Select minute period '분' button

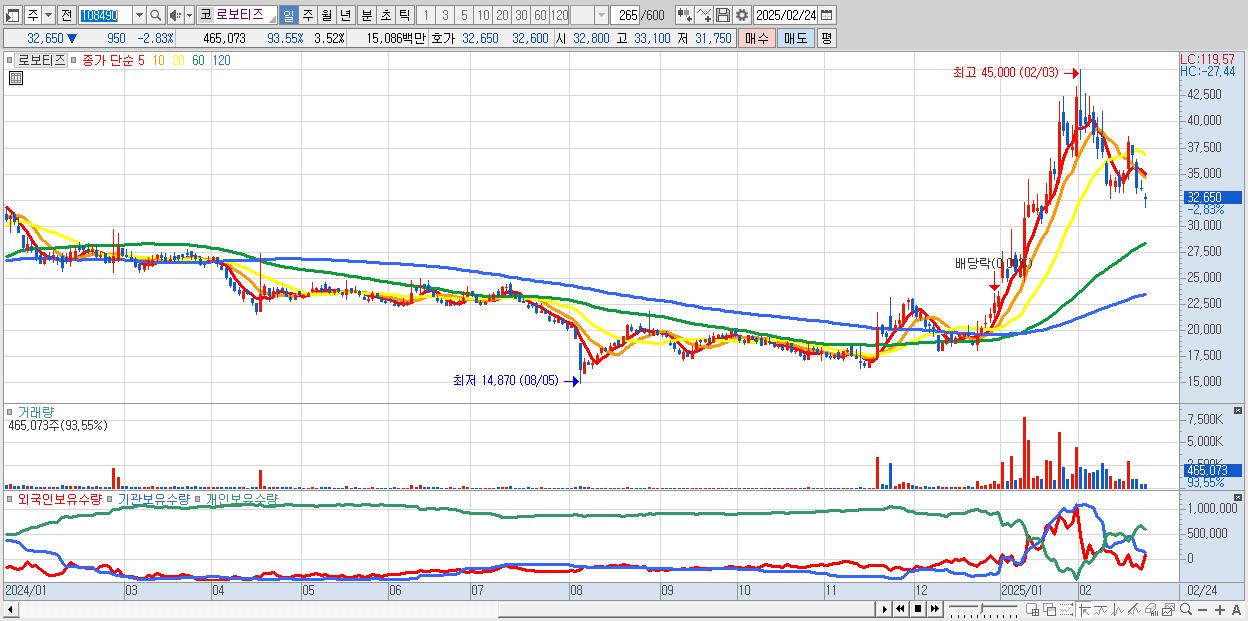tap(366, 15)
